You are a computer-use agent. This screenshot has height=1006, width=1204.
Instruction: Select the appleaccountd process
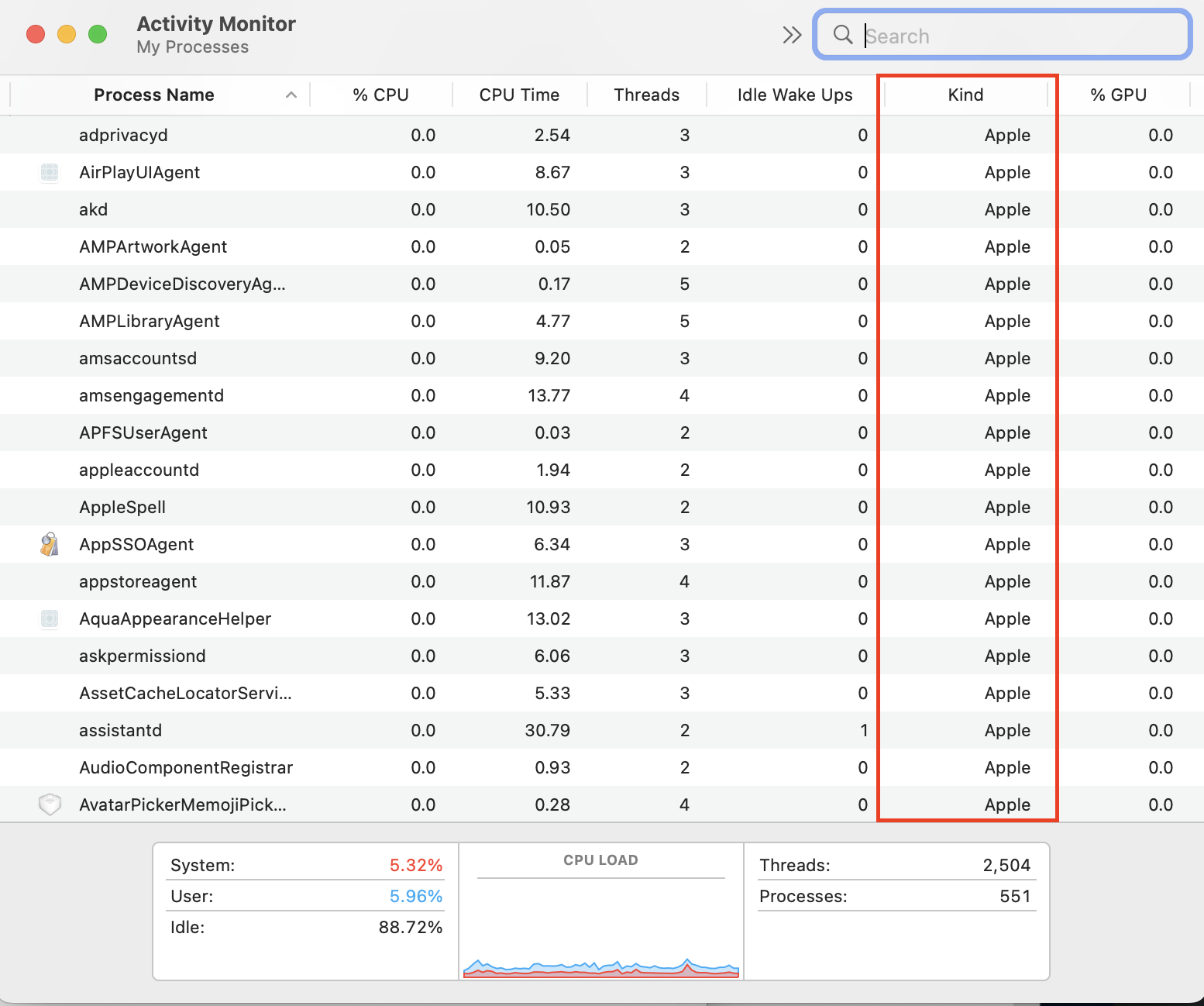(x=139, y=470)
